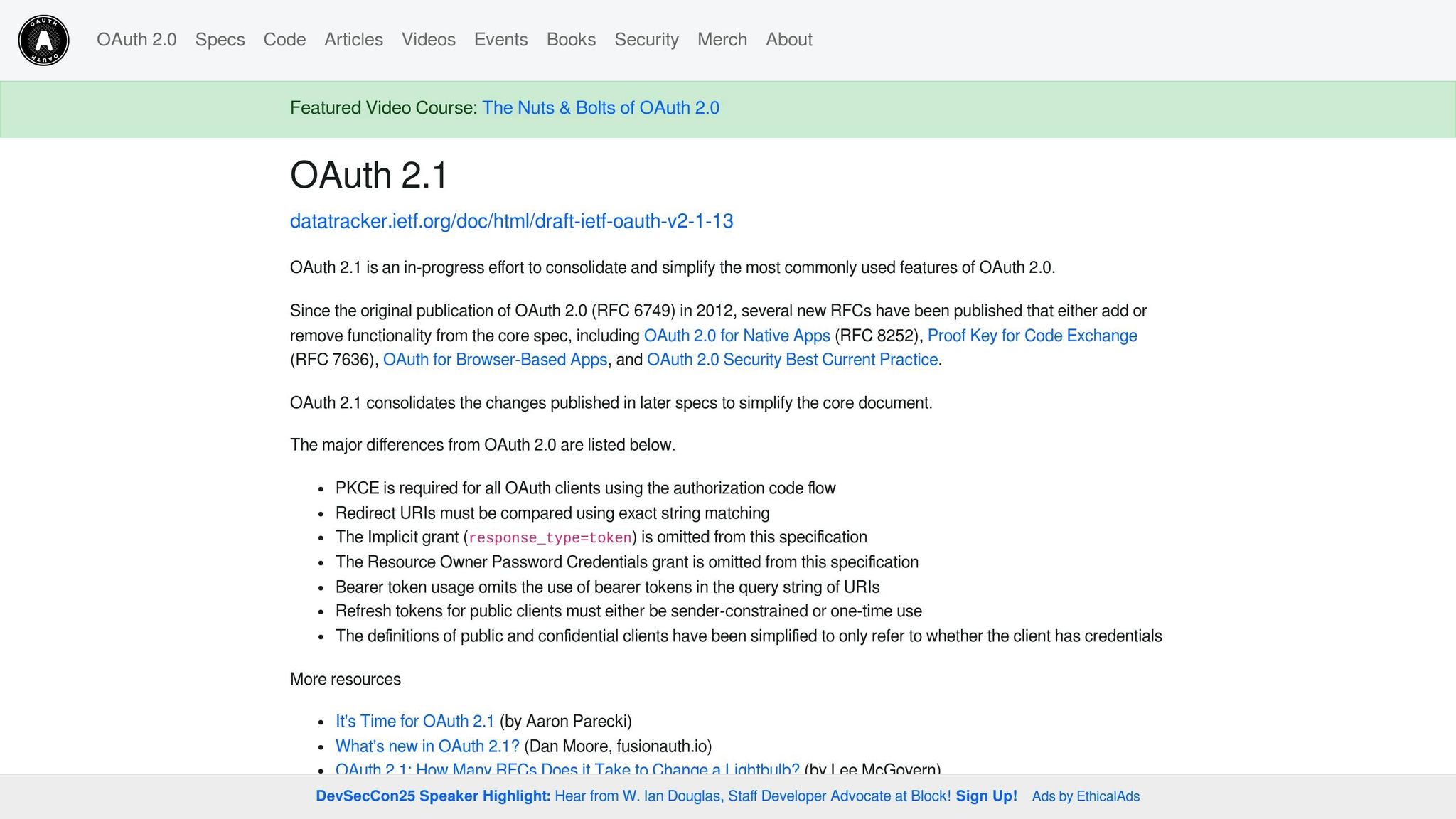Click OAuth for Browser-Based Apps
The height and width of the screenshot is (819, 1456).
pyautogui.click(x=496, y=360)
